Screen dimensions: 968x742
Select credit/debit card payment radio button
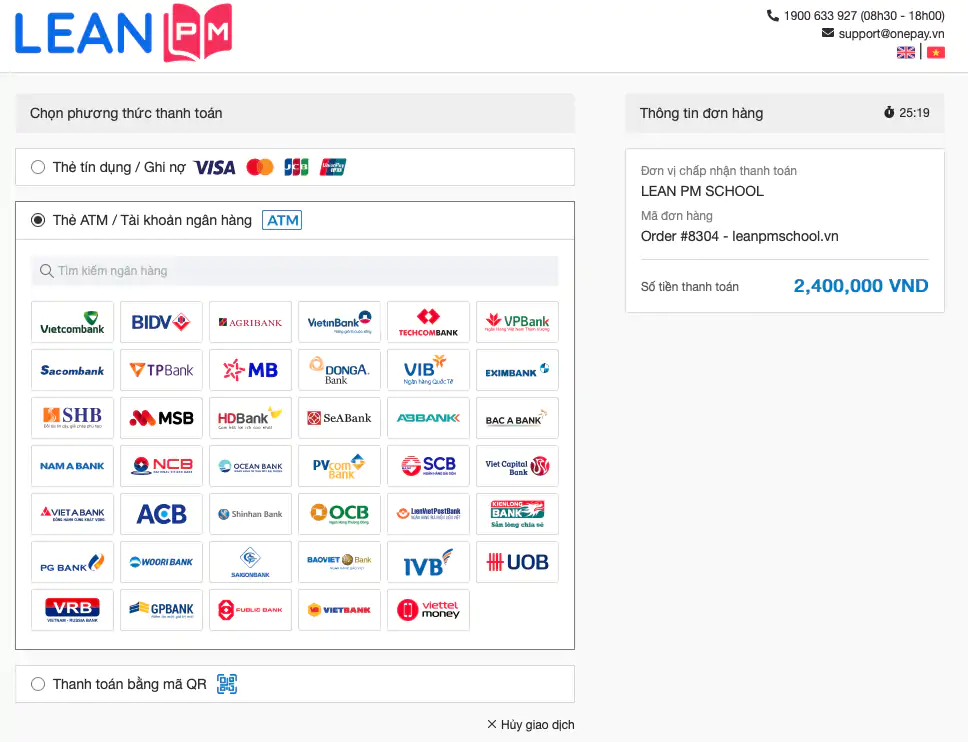point(38,167)
